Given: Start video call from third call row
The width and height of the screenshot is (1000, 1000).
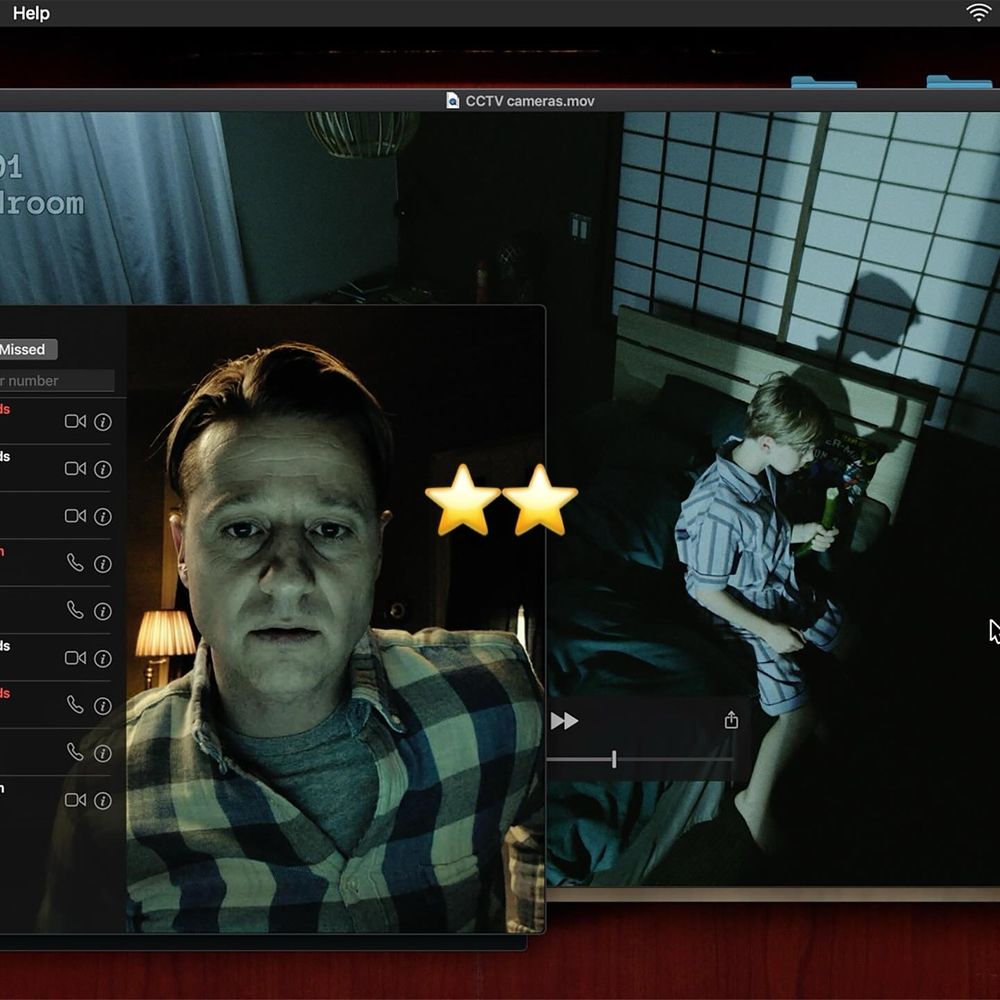Looking at the screenshot, I should click(x=75, y=516).
